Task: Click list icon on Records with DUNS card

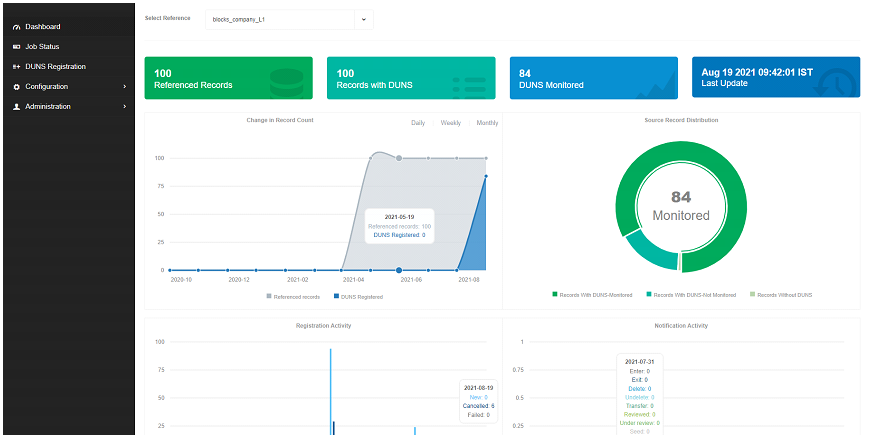Action: 469,88
